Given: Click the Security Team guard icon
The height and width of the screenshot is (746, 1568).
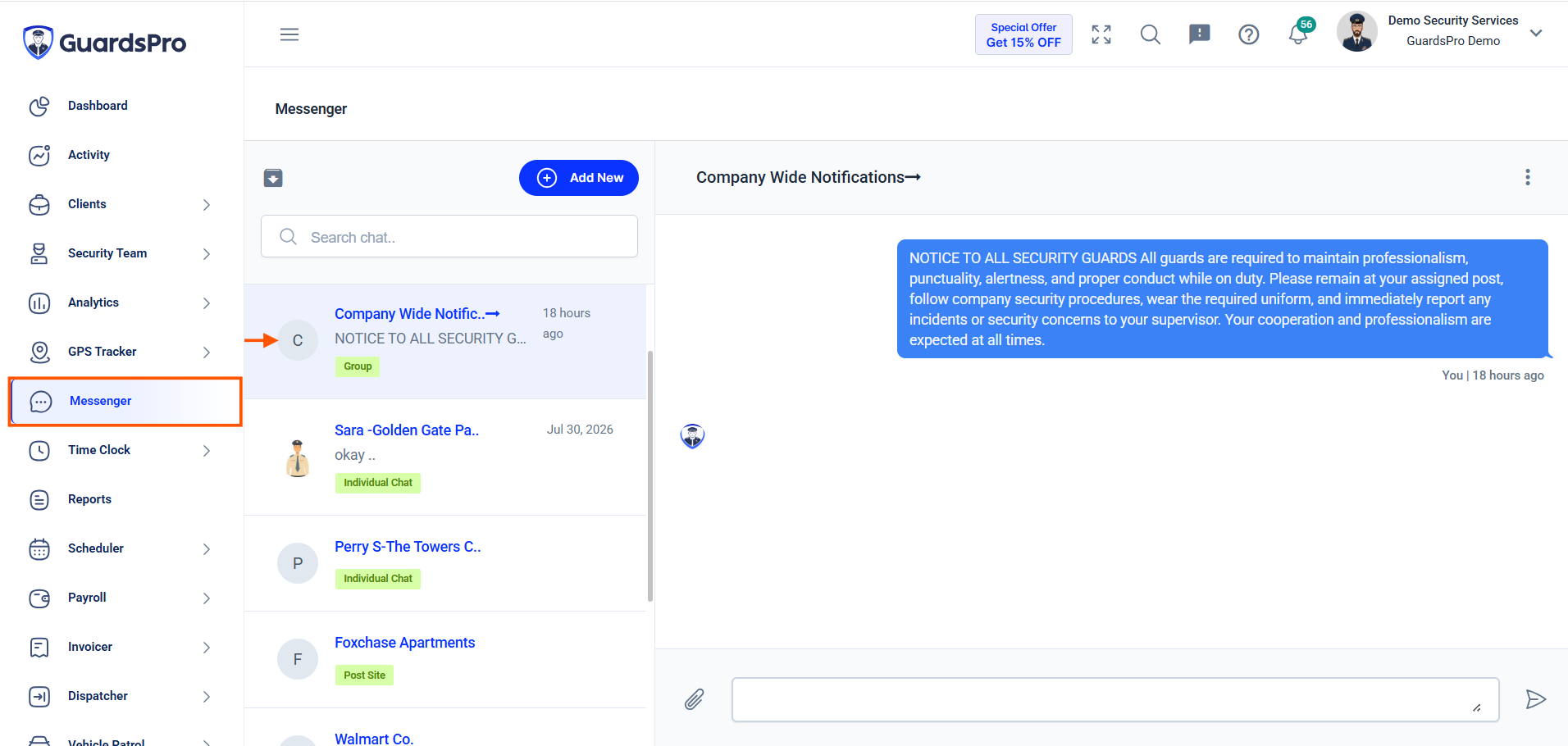Looking at the screenshot, I should pyautogui.click(x=39, y=253).
